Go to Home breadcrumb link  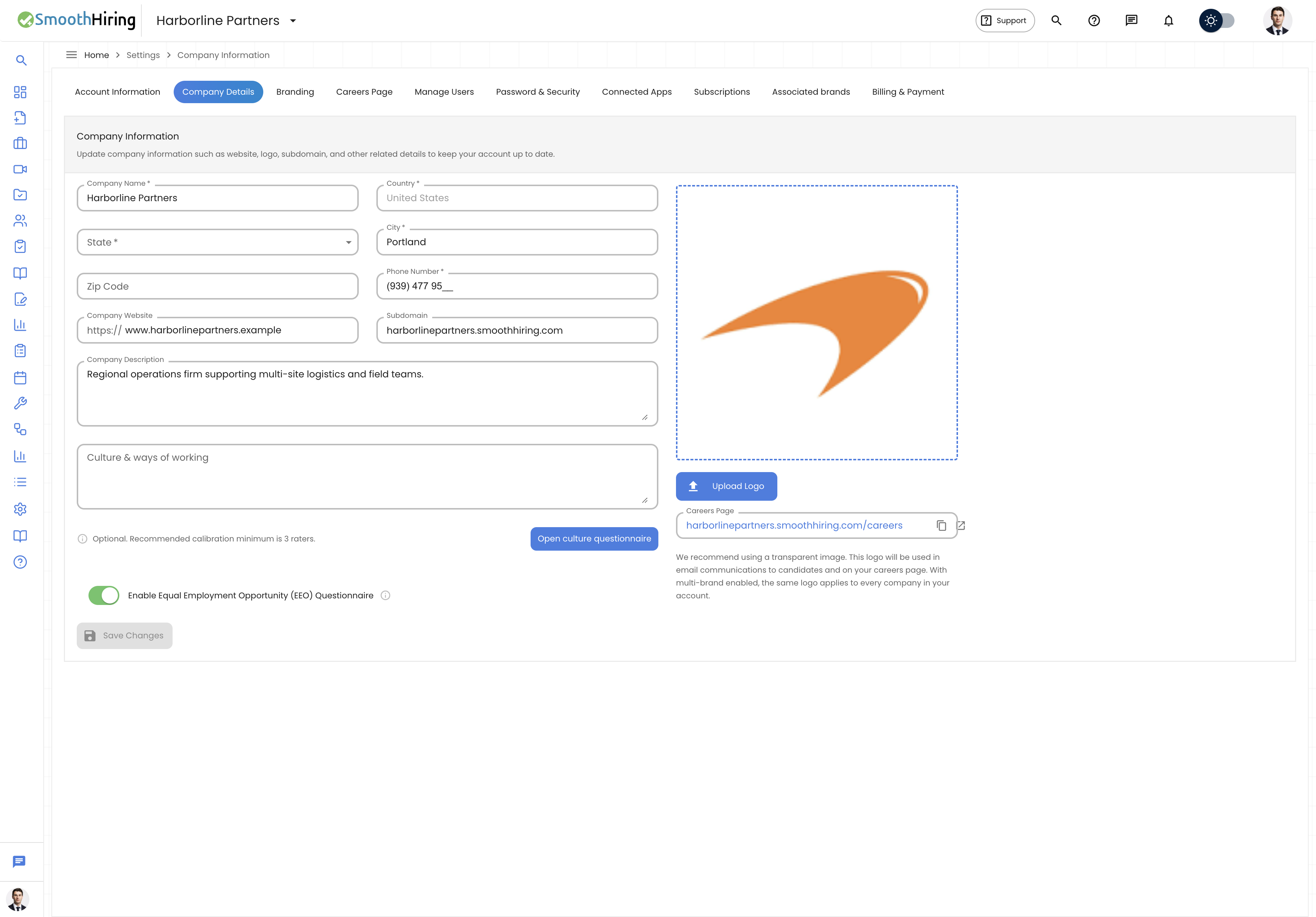[96, 55]
